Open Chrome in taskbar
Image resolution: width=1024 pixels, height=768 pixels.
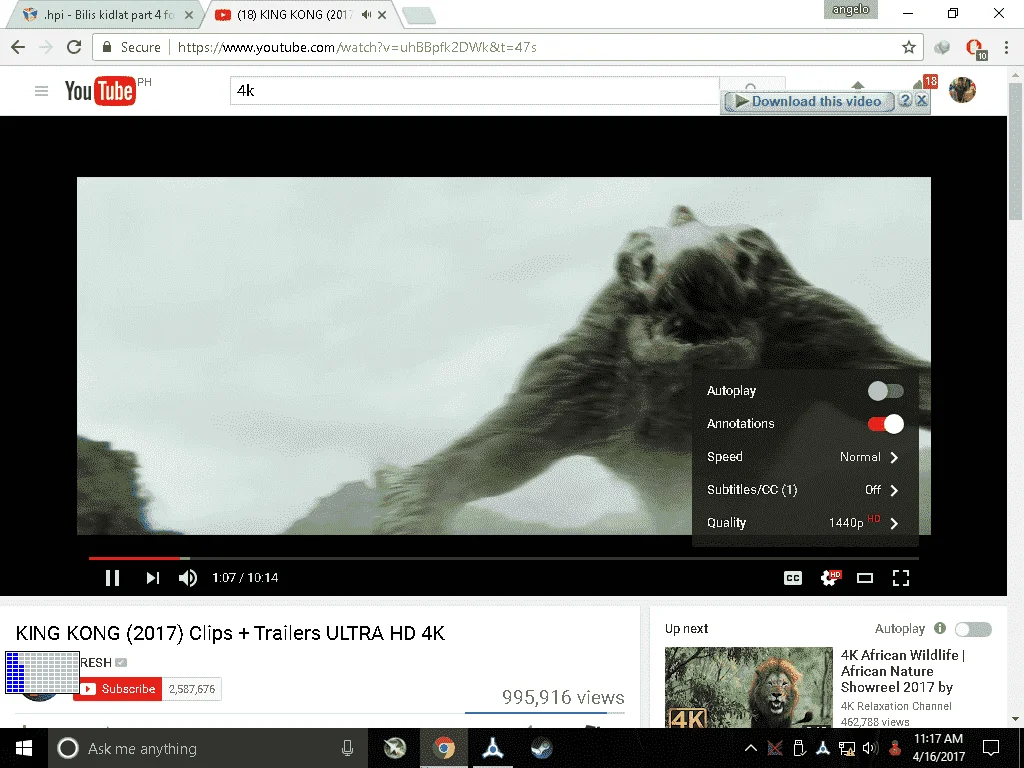444,748
